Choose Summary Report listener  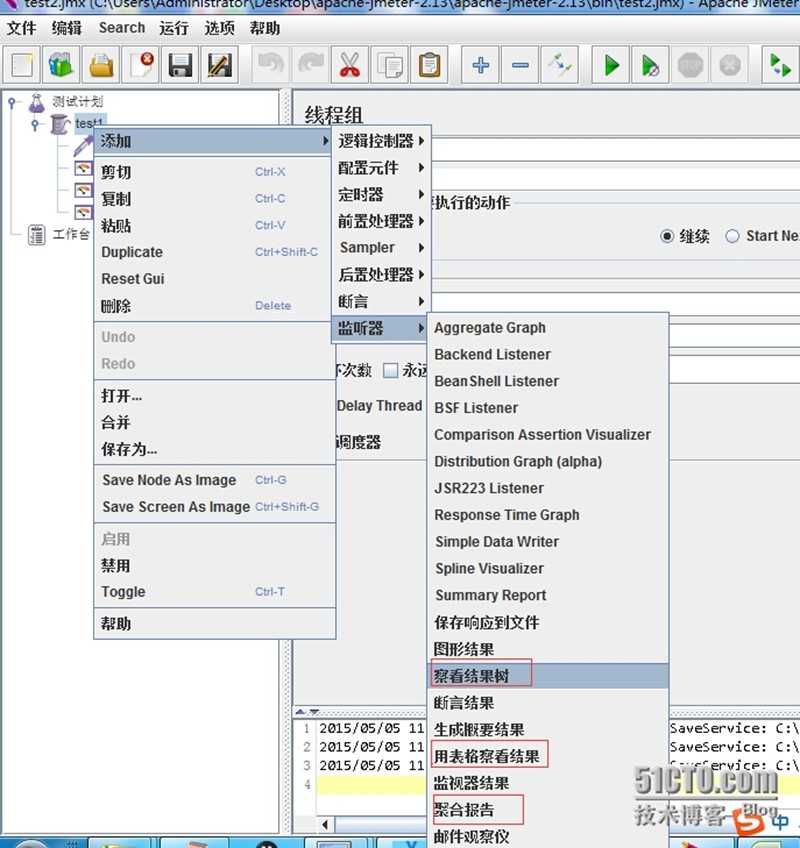click(x=549, y=595)
